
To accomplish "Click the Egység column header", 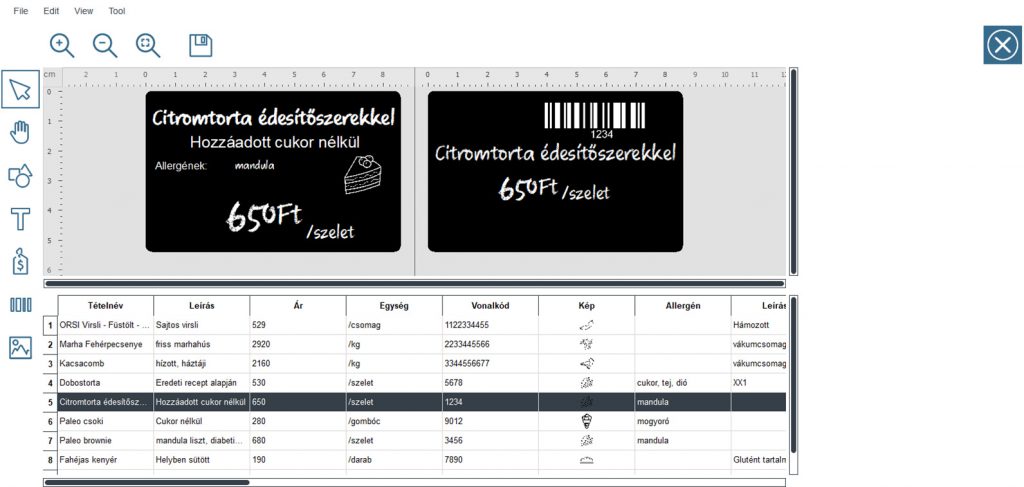I will coord(394,306).
